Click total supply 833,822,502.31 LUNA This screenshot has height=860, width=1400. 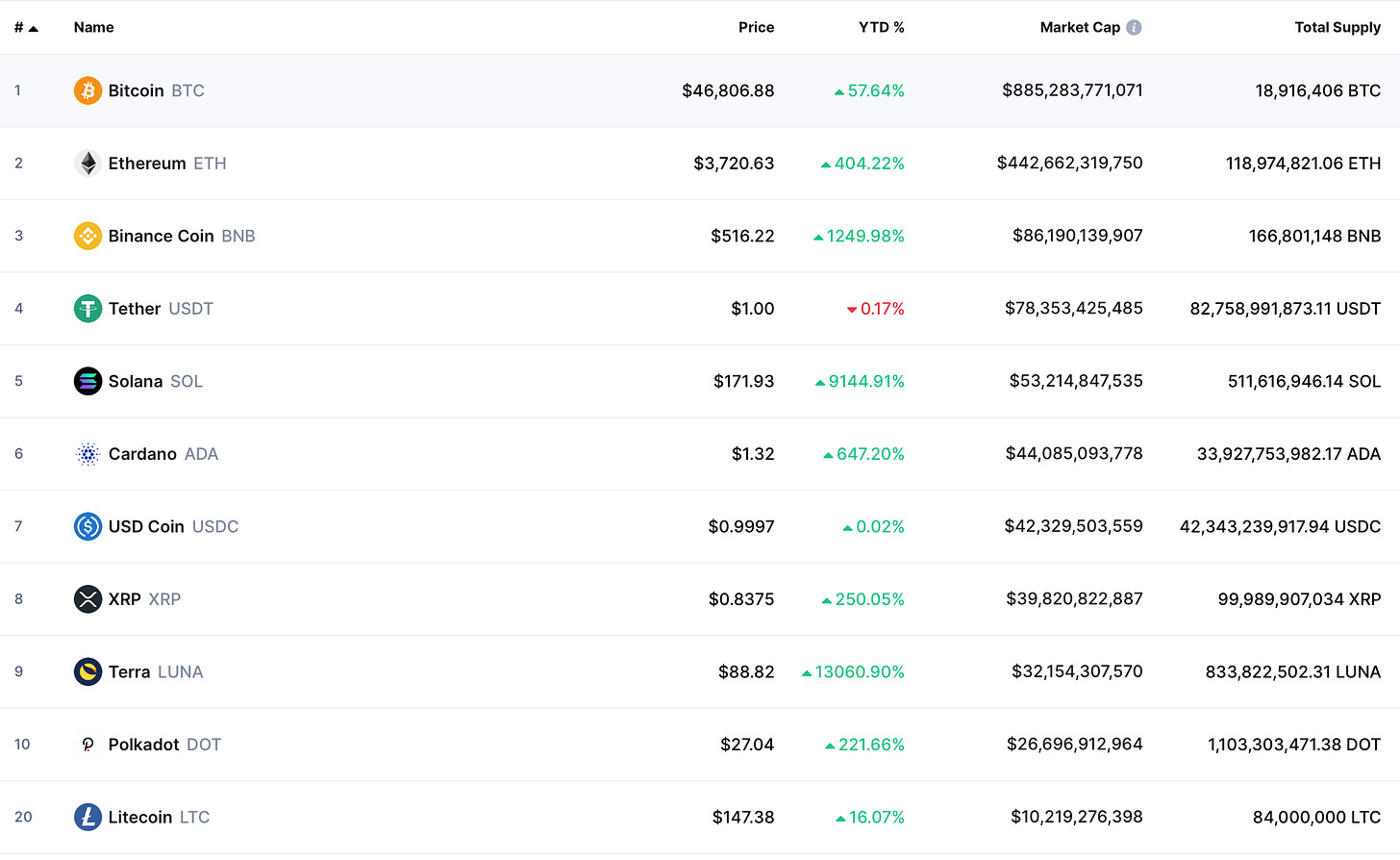click(1293, 671)
